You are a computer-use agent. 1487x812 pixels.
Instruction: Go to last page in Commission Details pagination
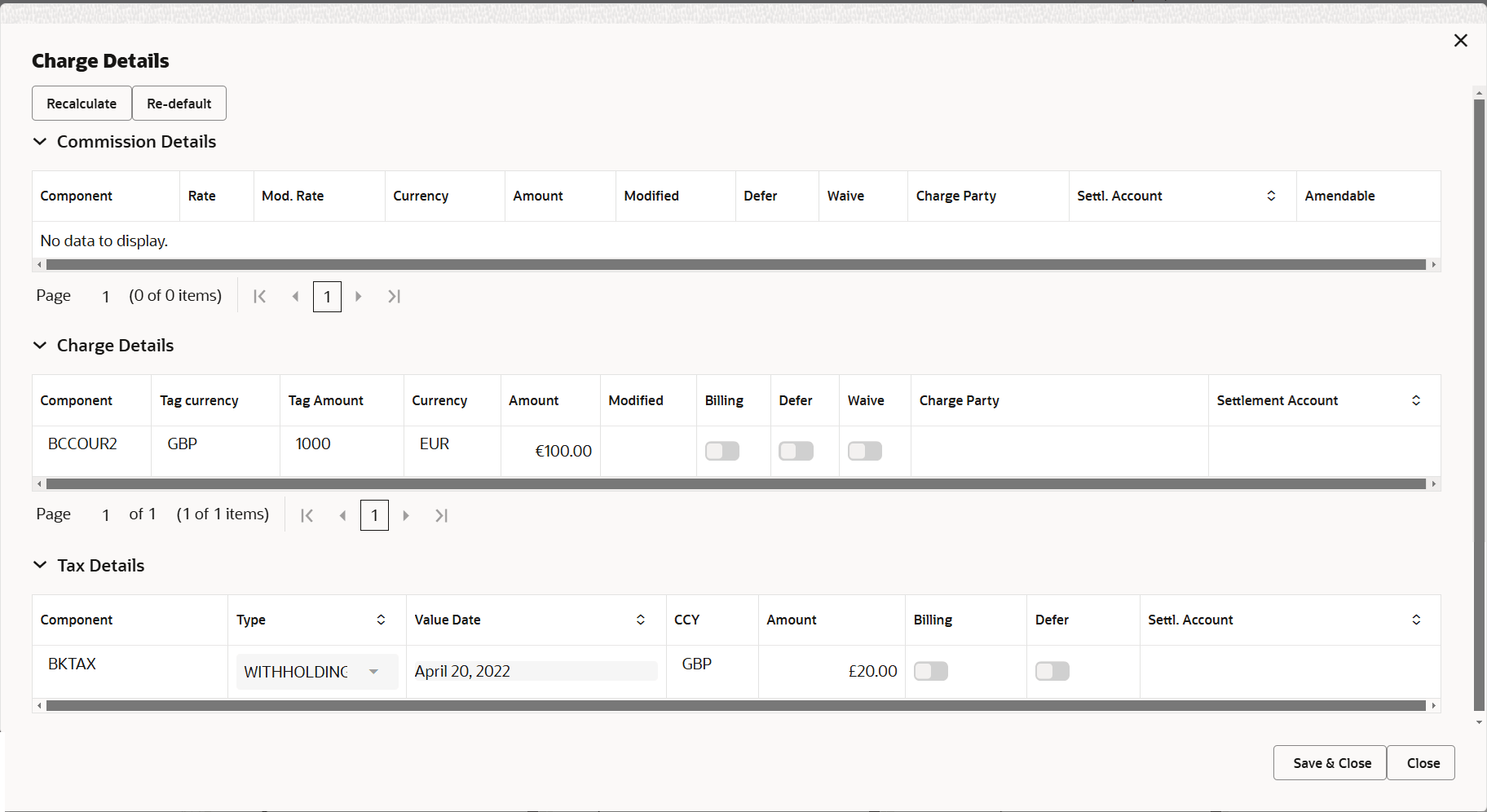[x=394, y=296]
